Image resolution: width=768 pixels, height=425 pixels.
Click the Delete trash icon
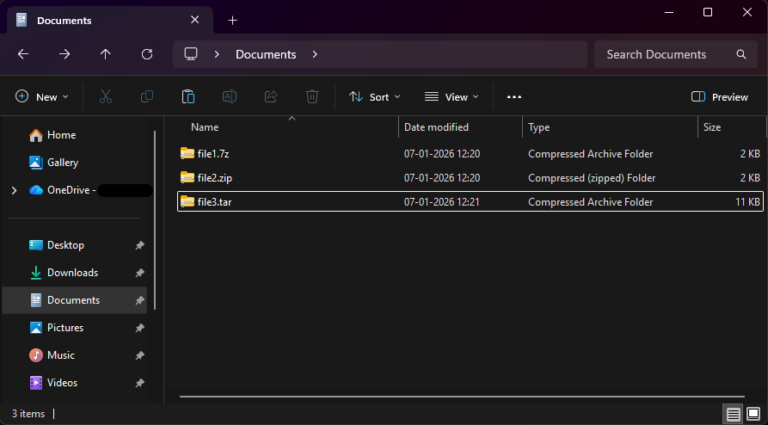coord(312,97)
